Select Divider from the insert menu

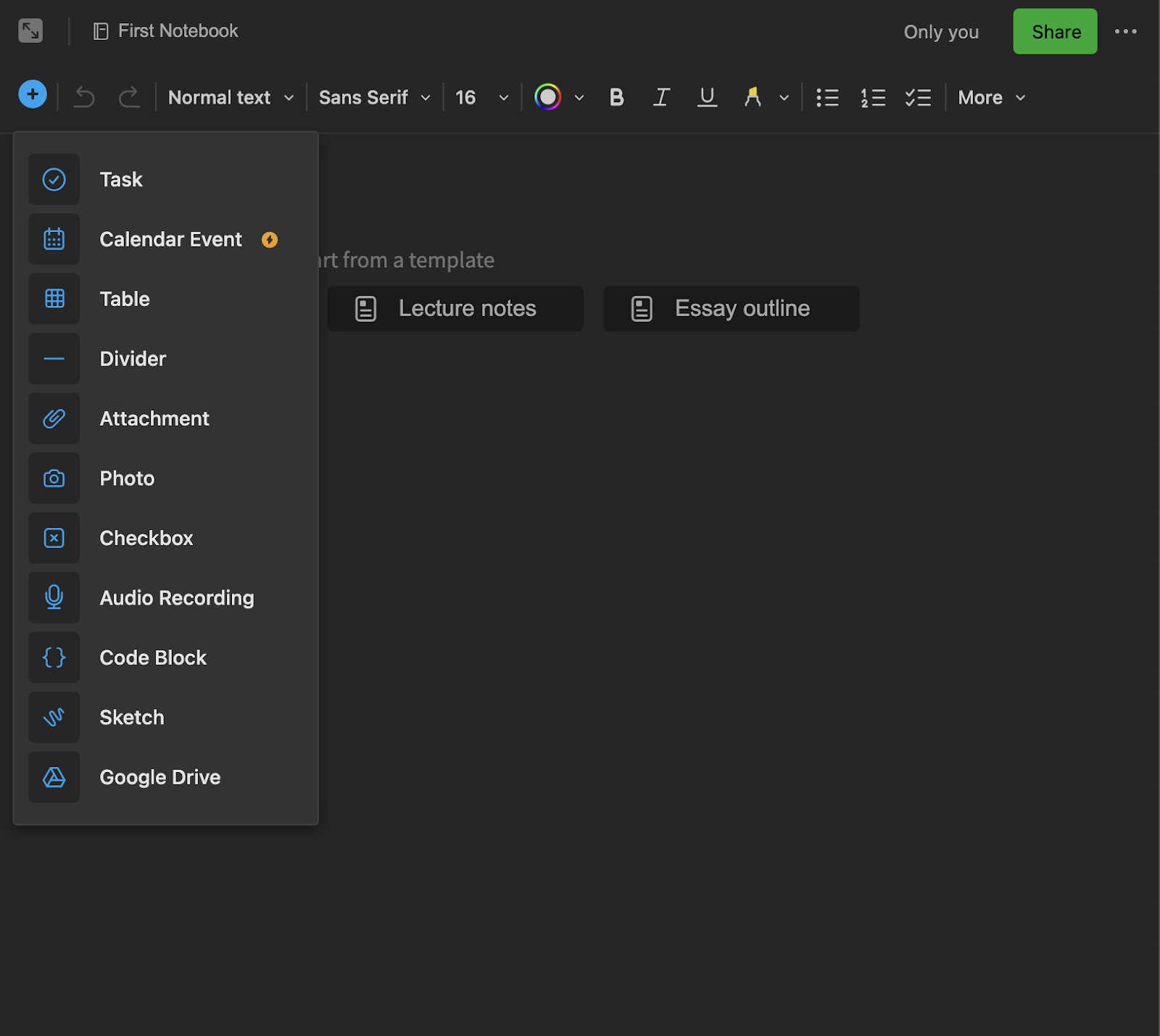[166, 359]
